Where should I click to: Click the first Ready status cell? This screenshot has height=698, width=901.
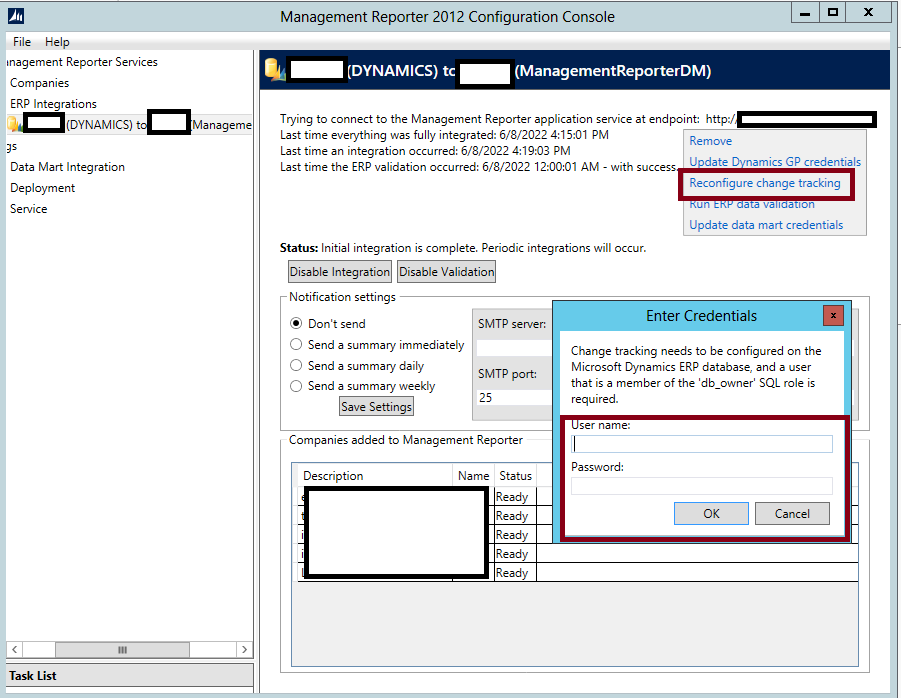click(x=515, y=496)
